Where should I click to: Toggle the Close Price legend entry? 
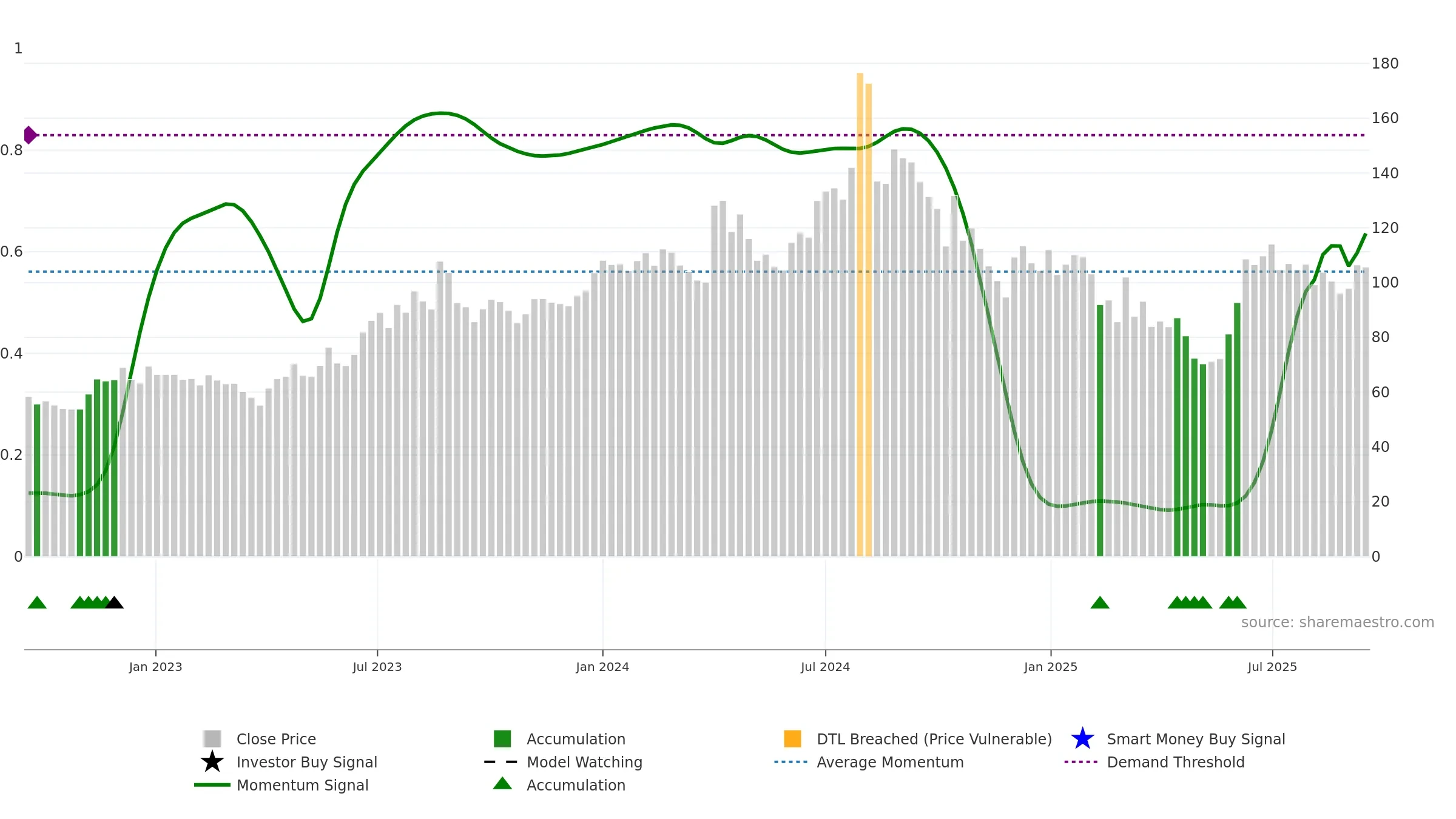tap(276, 739)
